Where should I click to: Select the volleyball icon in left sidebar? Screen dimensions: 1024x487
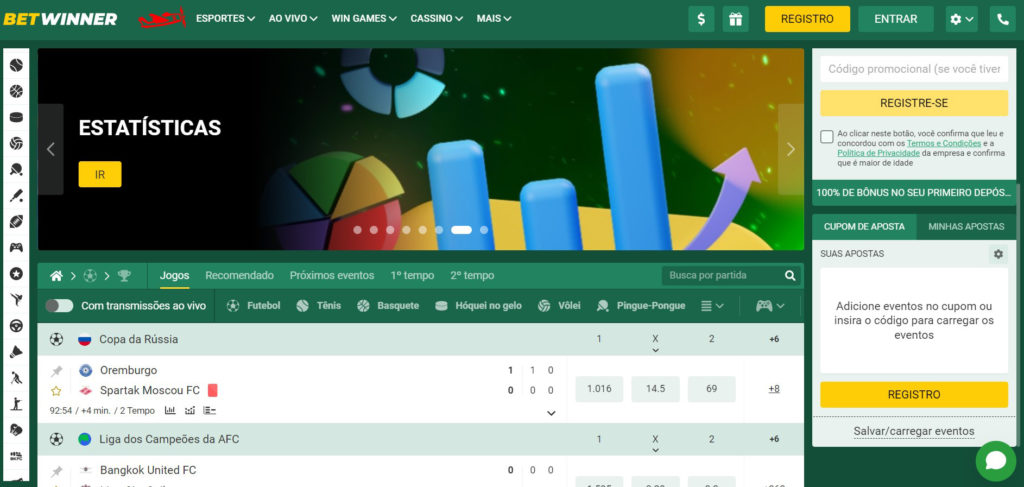tap(16, 144)
